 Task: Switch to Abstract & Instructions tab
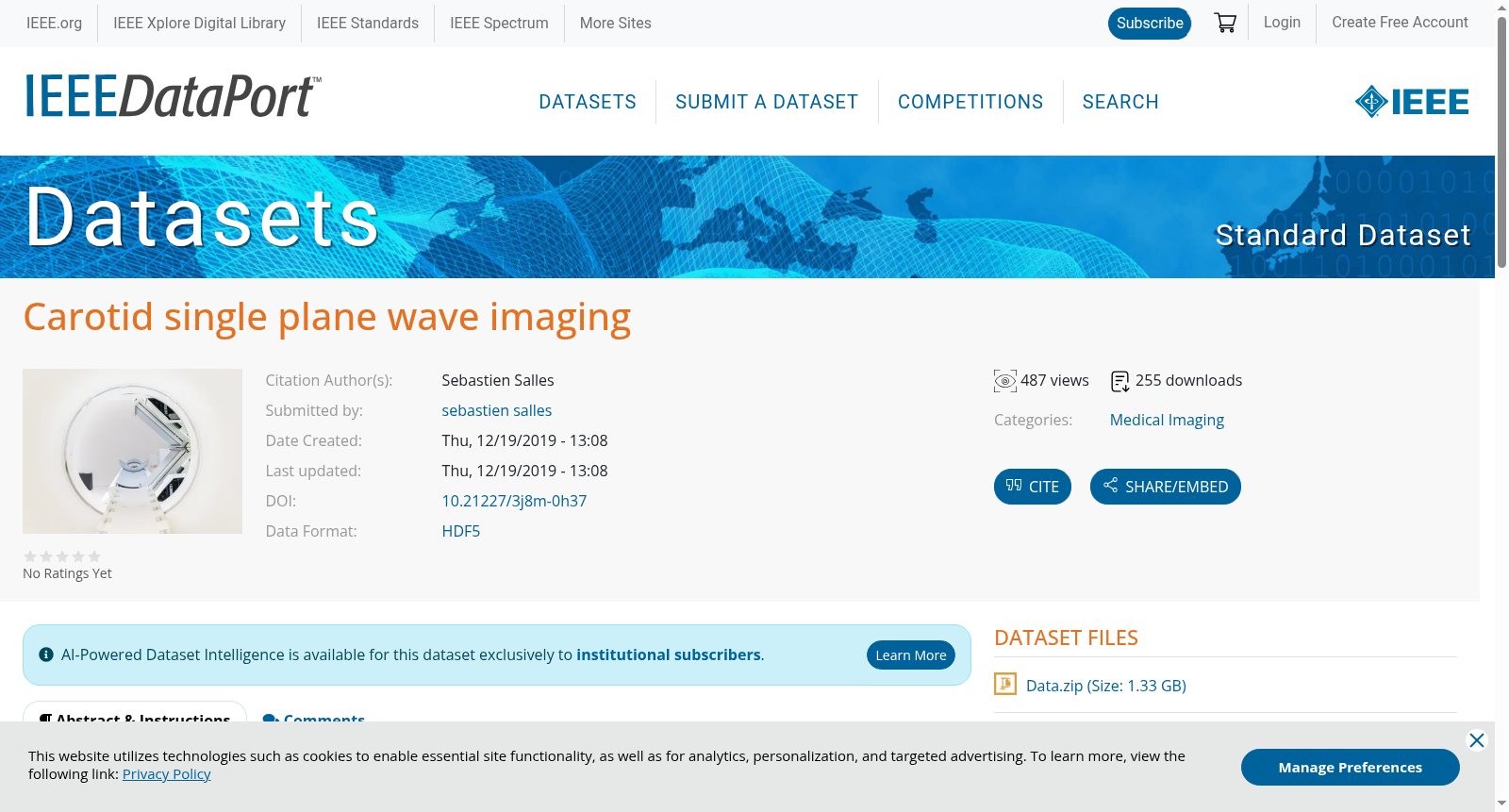(135, 715)
